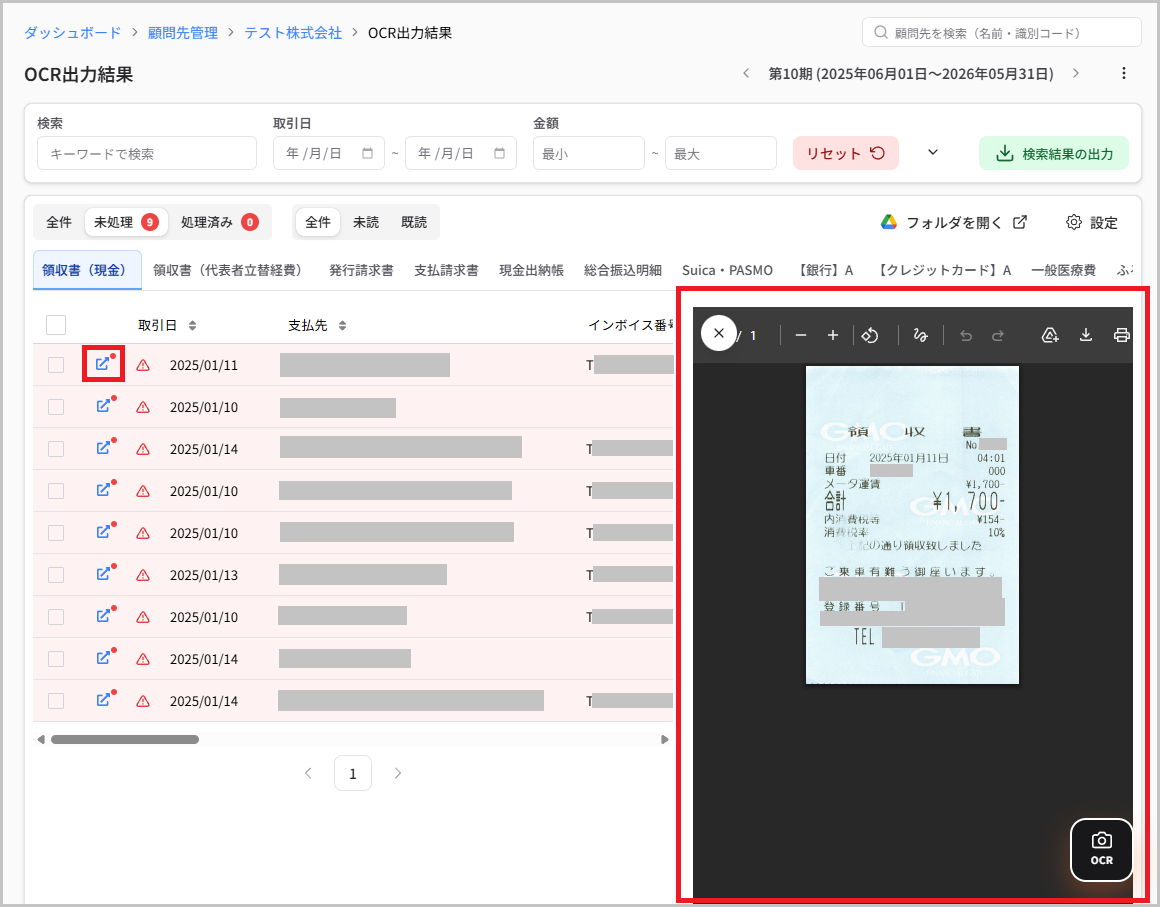The width and height of the screenshot is (1160, 907).
Task: Open Google Drive folder via フォルダを開く
Action: (954, 222)
